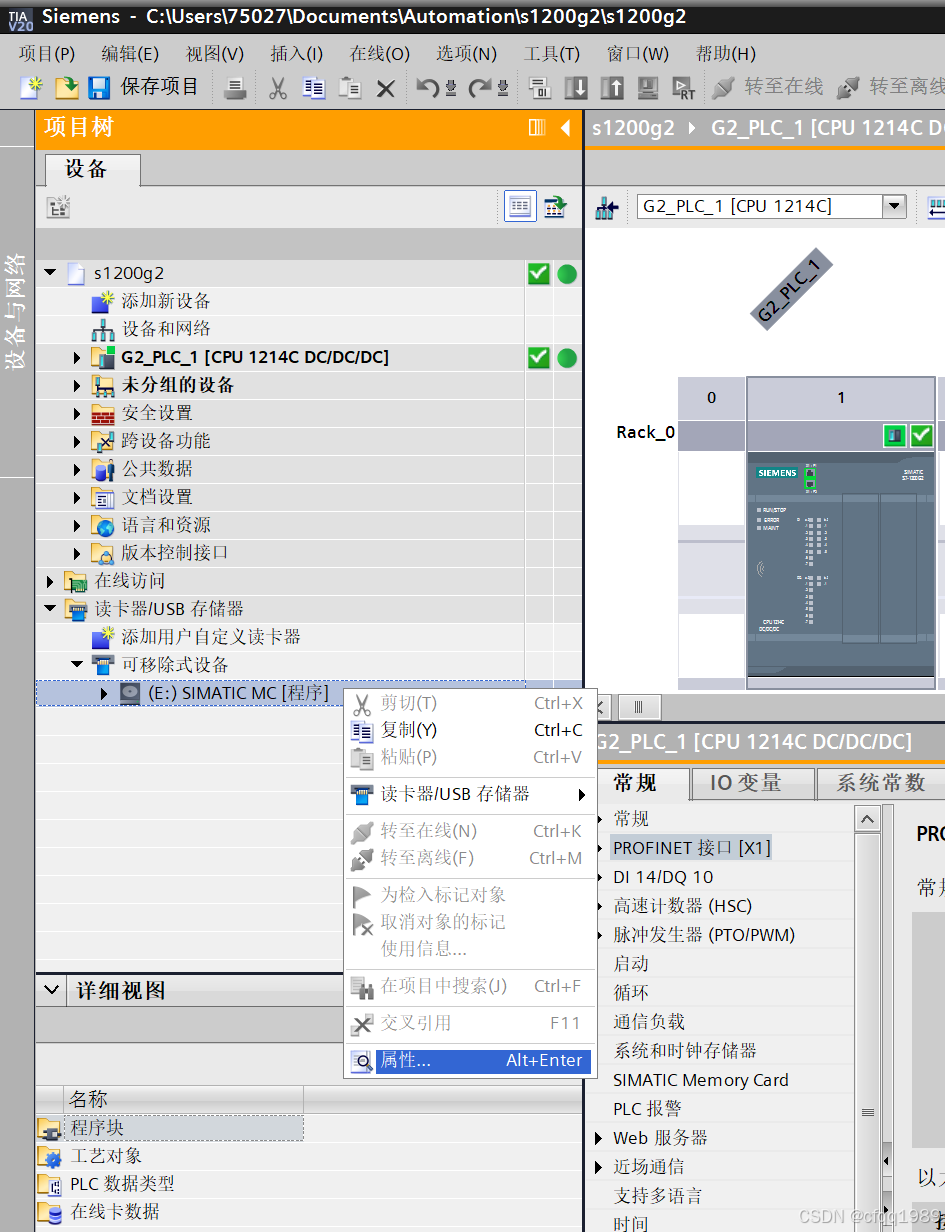Open 读卡器/USB 存储器 context submenu
Screen dimensions: 945x1232
point(470,794)
